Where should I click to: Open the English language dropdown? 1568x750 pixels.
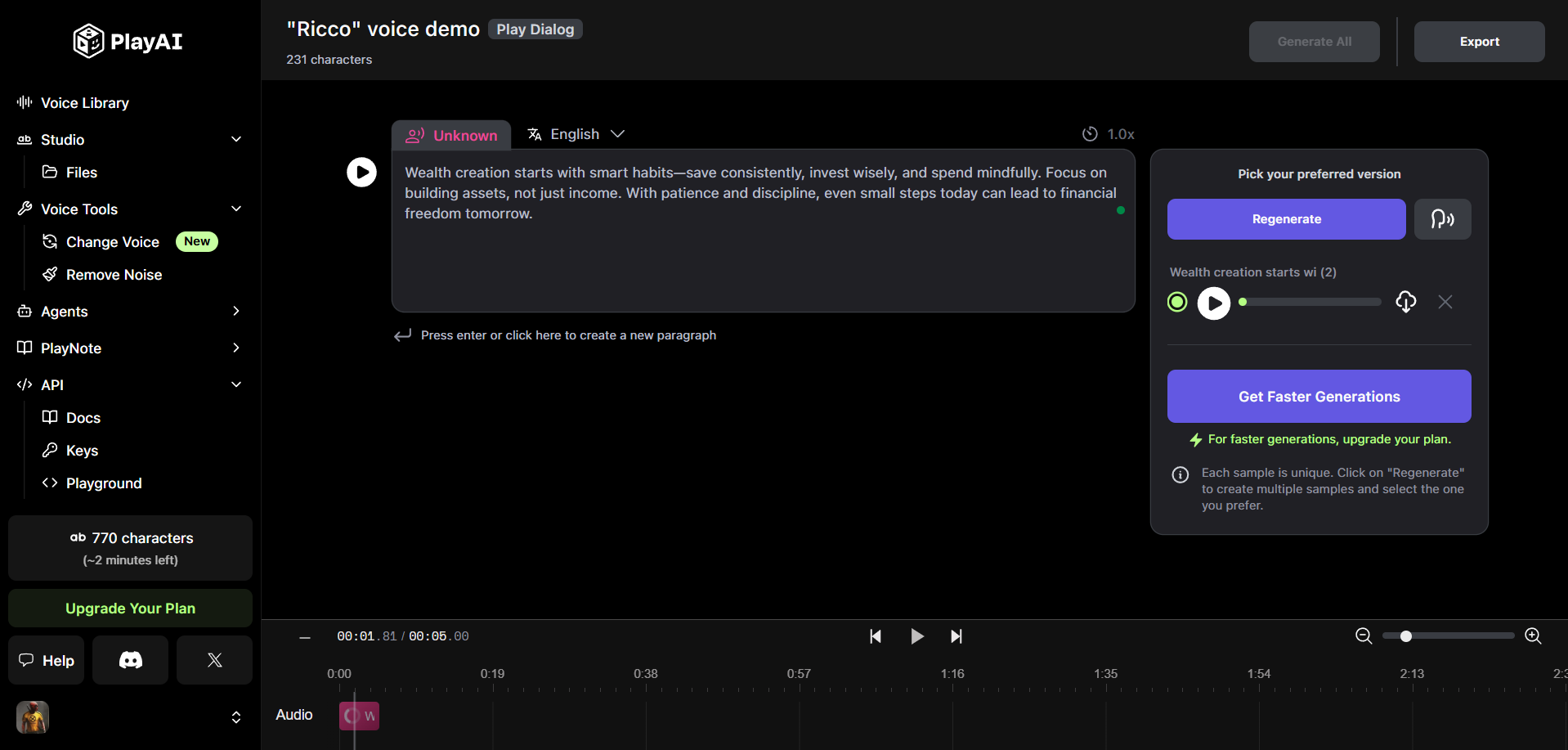(576, 134)
